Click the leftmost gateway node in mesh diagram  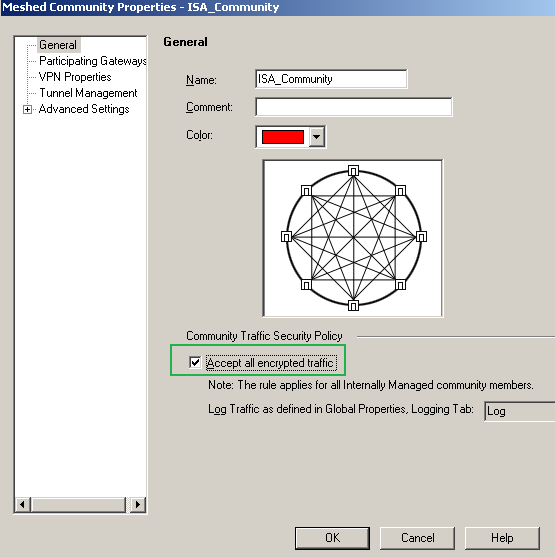tap(286, 236)
